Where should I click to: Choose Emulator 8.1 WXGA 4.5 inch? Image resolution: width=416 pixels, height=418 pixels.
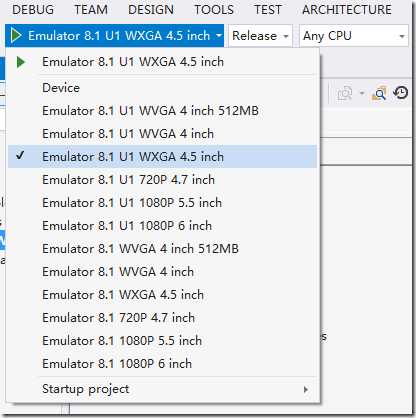(x=162, y=295)
